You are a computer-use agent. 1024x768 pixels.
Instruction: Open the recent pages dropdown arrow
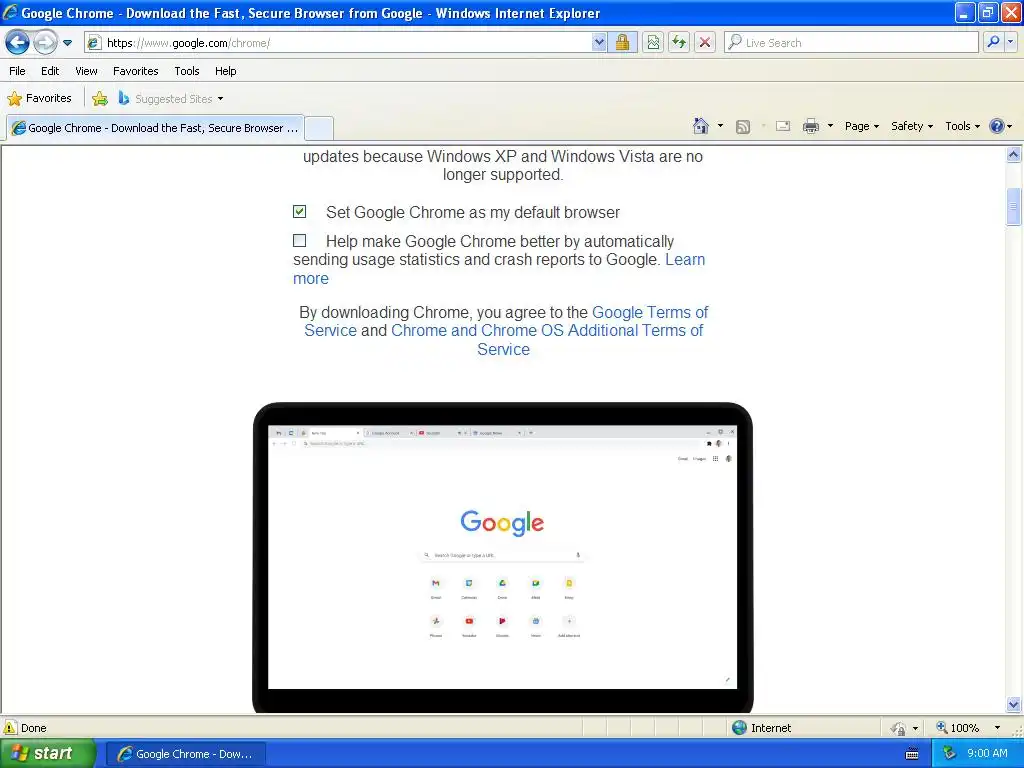tap(67, 43)
